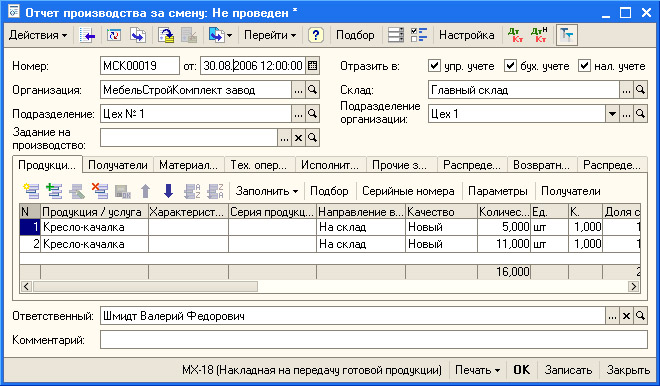Open the Печать dropdown menu
Screen dimensions: 660x386
tap(477, 370)
